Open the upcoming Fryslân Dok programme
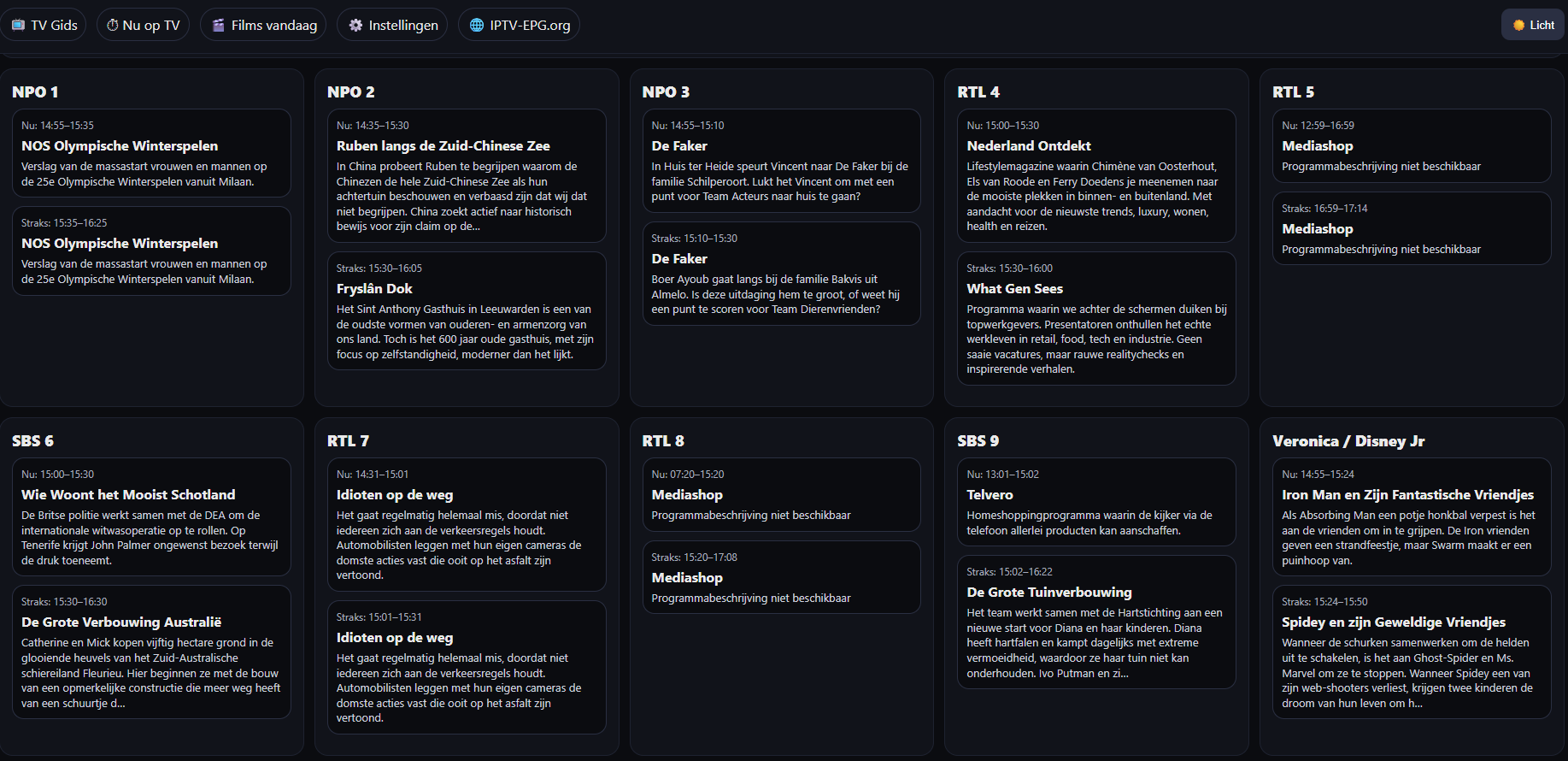Viewport: 1568px width, 761px height. pyautogui.click(x=466, y=310)
